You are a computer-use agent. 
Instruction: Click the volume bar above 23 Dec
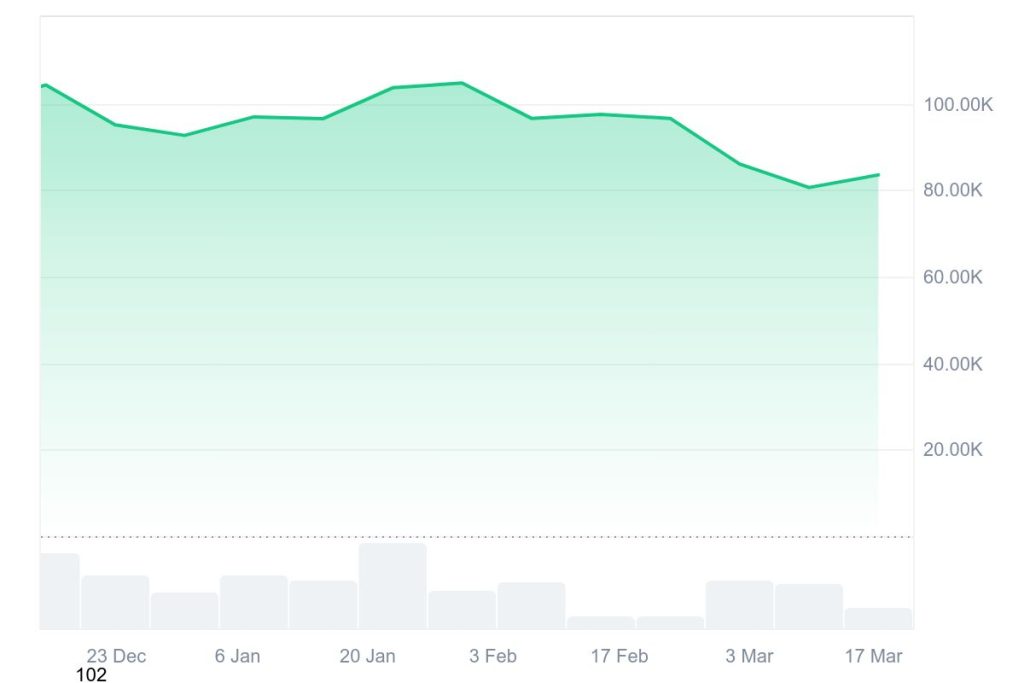[115, 602]
